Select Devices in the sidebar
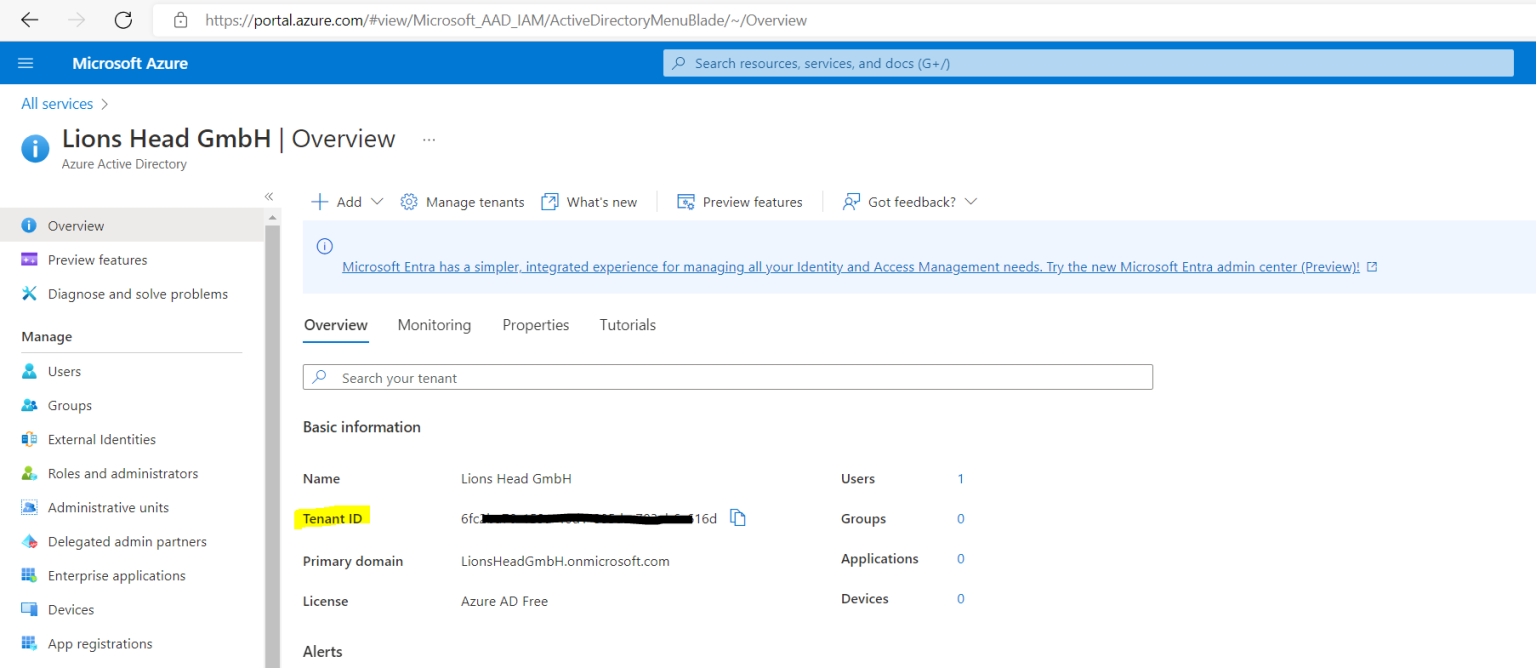This screenshot has height=668, width=1536. [x=73, y=609]
